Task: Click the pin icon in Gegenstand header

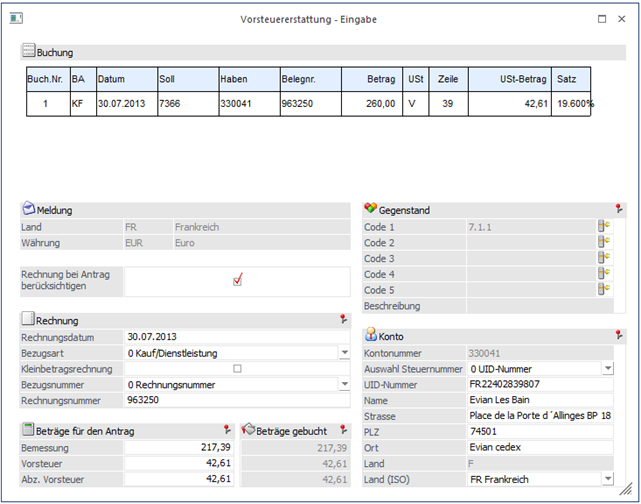Action: pos(620,209)
